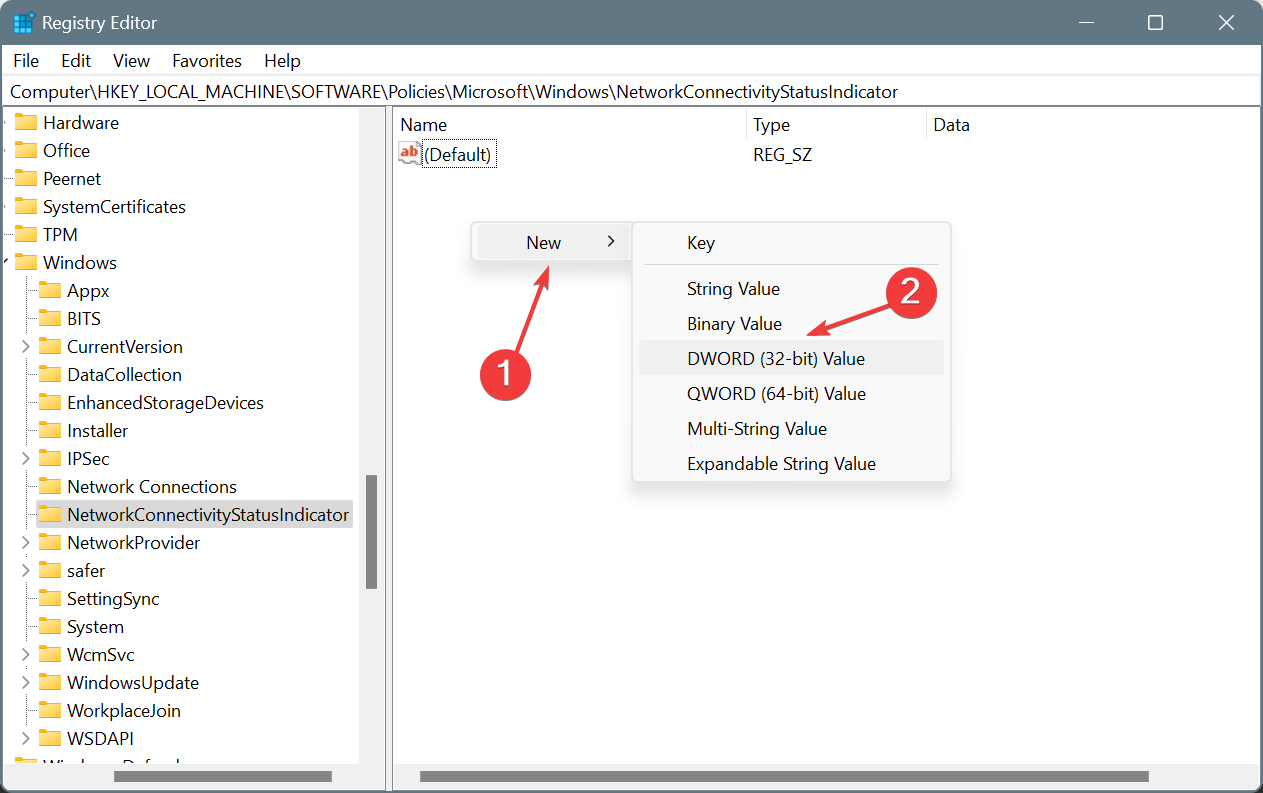Click the WcmSvc folder icon
The image size is (1263, 793).
50,654
